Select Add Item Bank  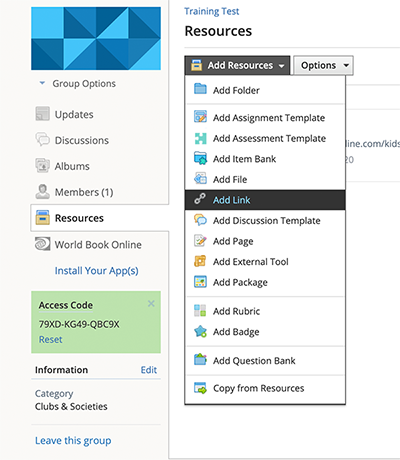pyautogui.click(x=265, y=159)
